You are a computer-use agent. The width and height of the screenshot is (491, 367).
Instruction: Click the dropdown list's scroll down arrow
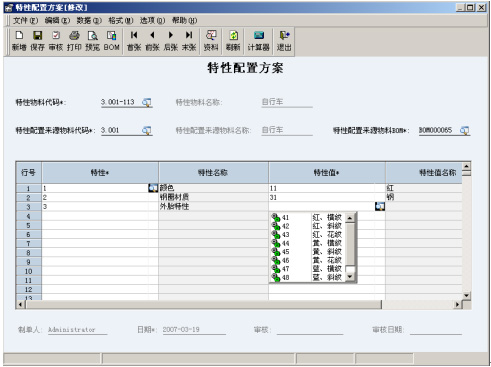[x=350, y=277]
